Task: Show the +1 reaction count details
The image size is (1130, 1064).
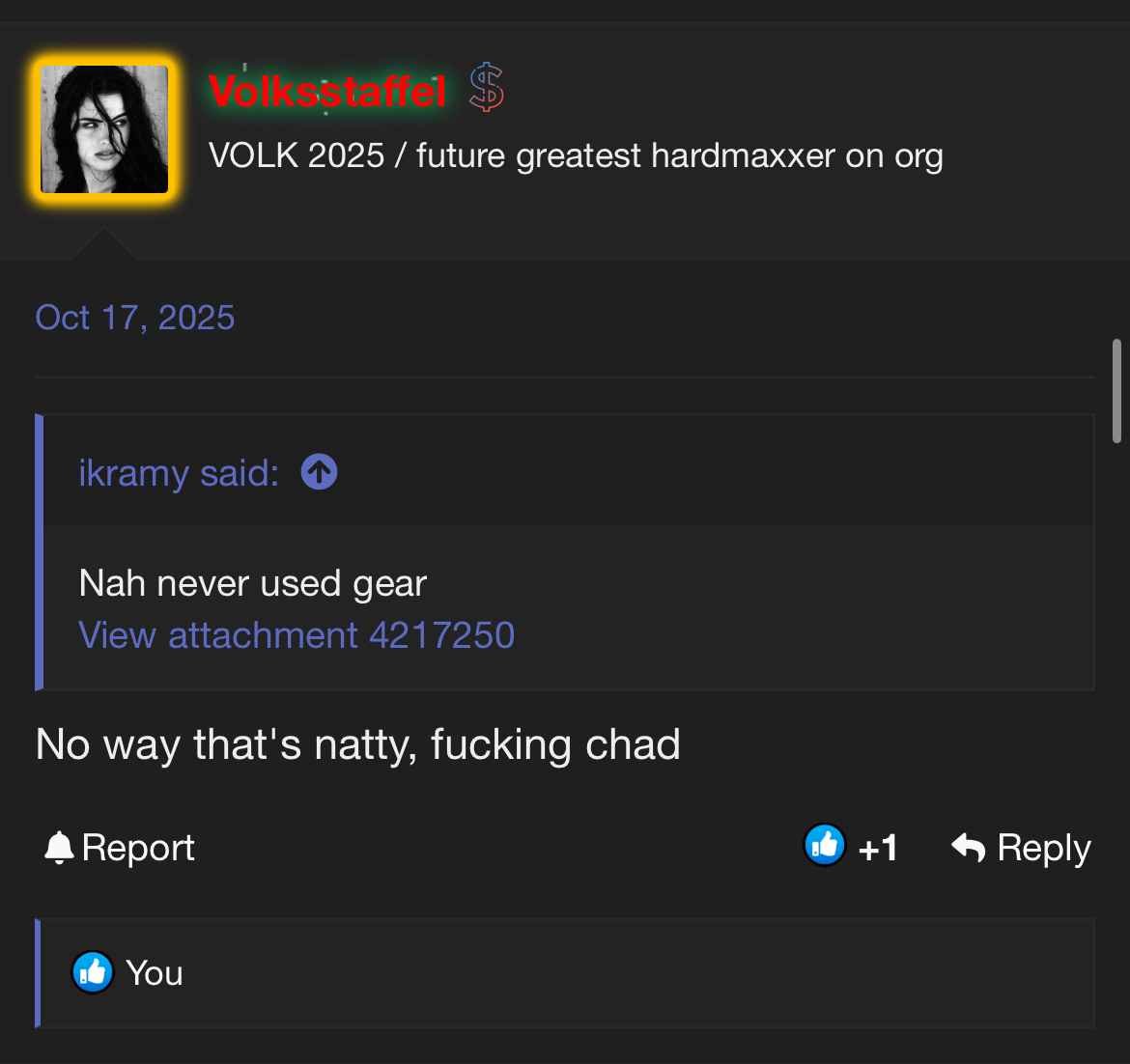Action: pyautogui.click(x=877, y=849)
